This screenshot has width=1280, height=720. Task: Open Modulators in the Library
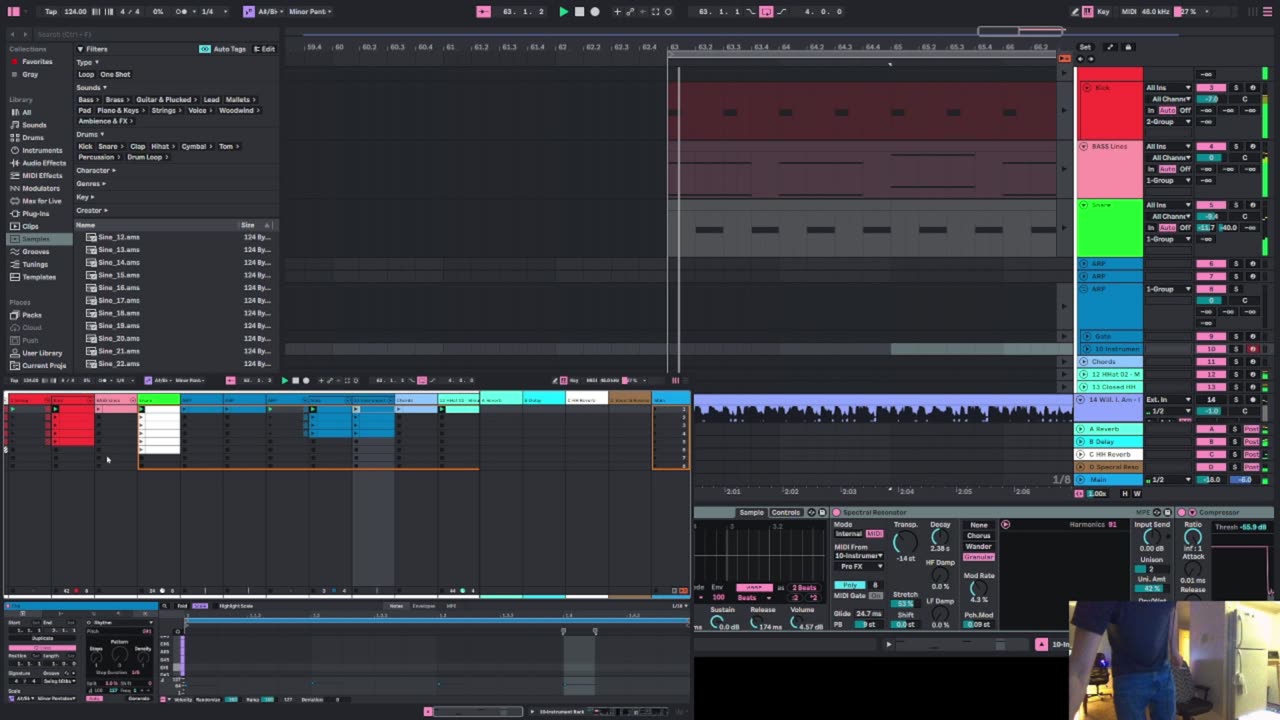pyautogui.click(x=41, y=188)
